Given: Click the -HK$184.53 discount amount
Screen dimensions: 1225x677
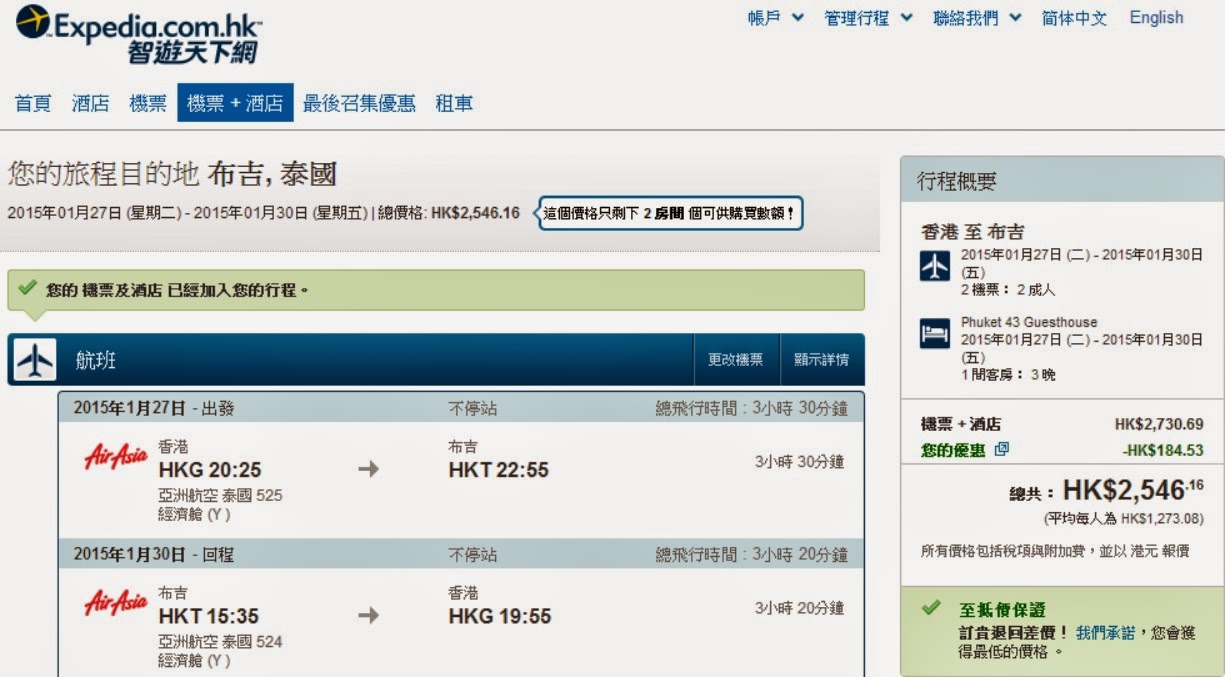Looking at the screenshot, I should tap(1163, 450).
